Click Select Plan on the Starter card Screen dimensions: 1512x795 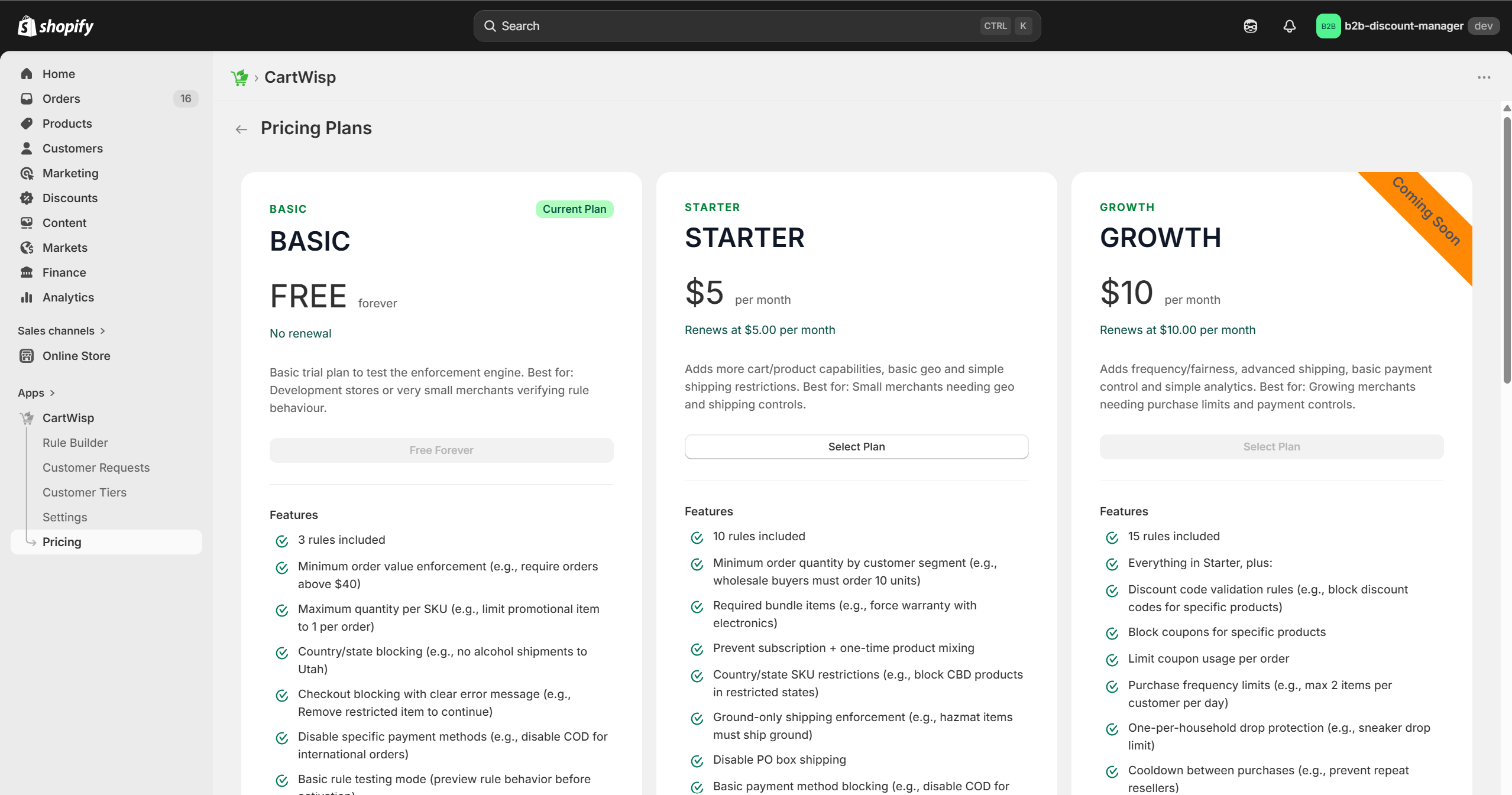tap(856, 447)
